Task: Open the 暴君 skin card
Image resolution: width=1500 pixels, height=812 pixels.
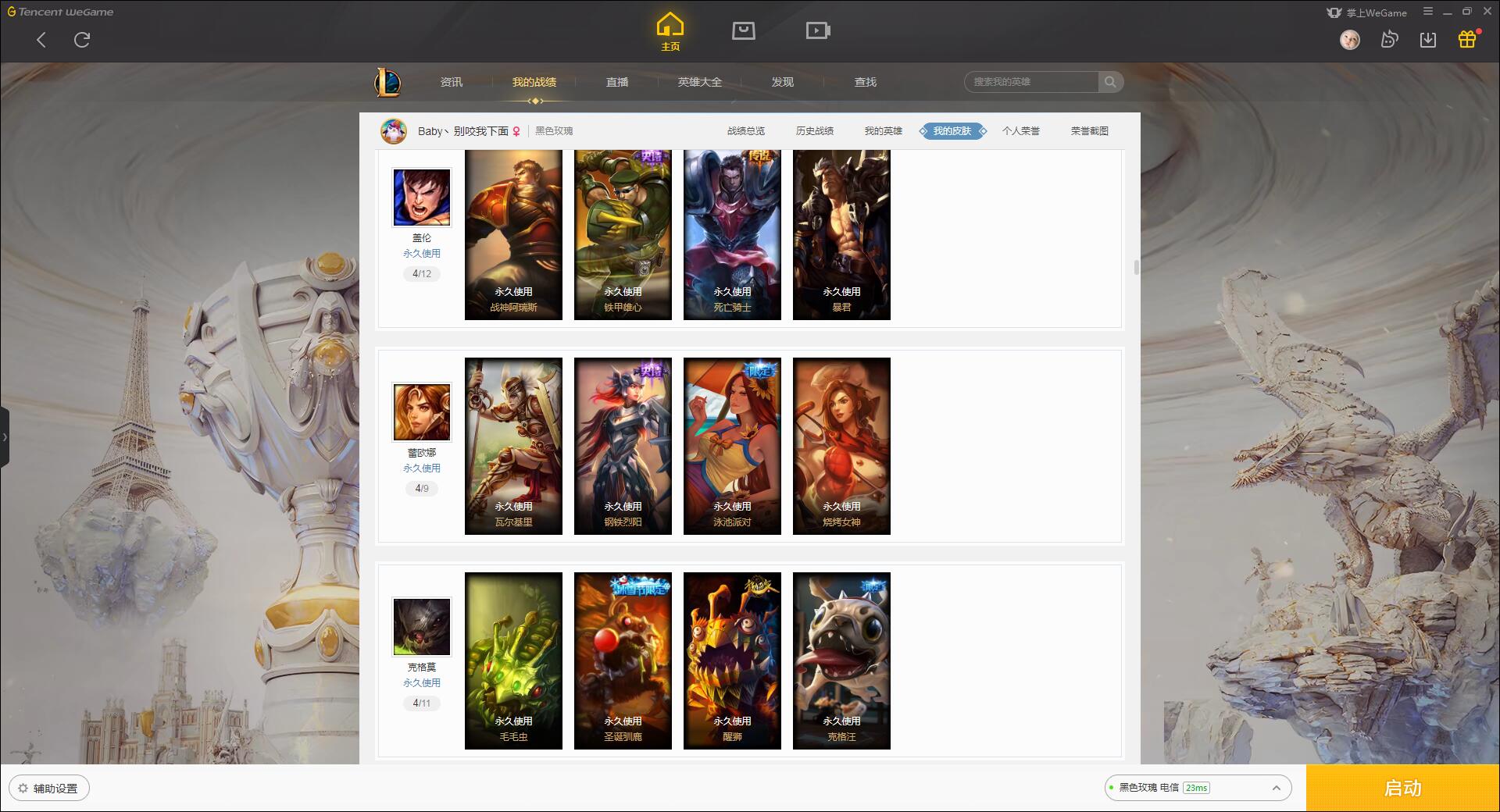Action: [x=841, y=235]
